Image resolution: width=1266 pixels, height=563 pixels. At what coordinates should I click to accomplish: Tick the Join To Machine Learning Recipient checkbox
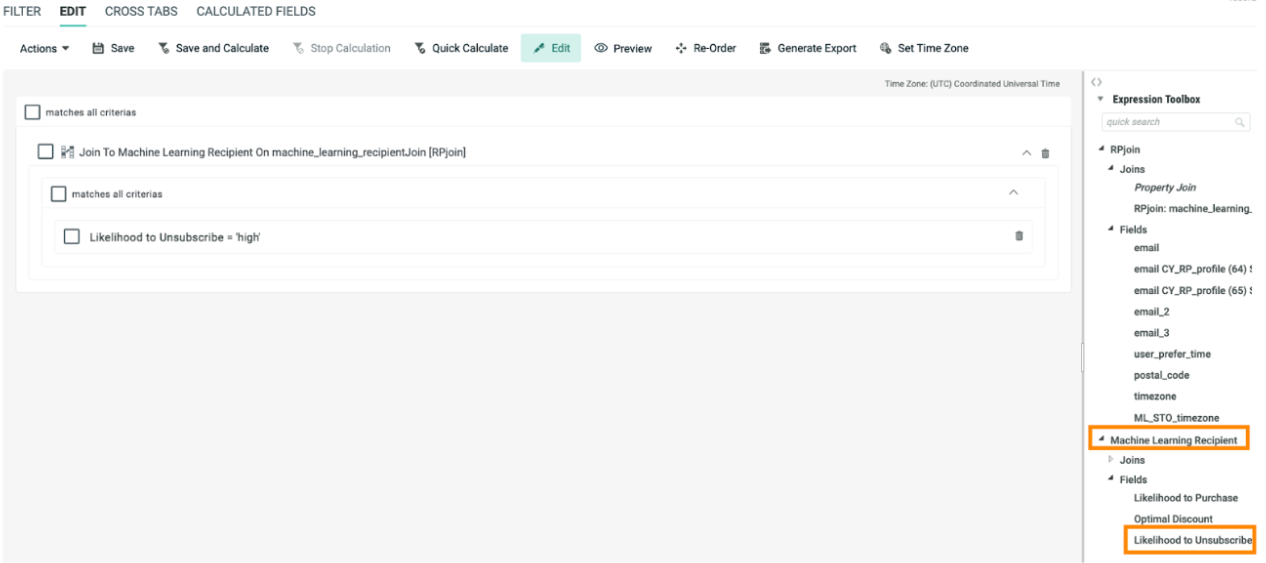tap(45, 152)
